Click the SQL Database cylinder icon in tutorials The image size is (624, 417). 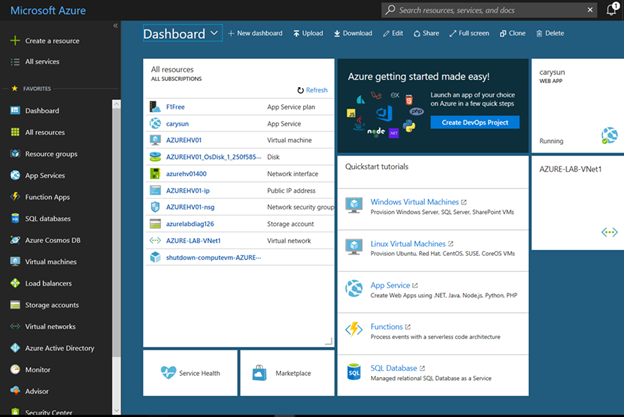coord(354,372)
